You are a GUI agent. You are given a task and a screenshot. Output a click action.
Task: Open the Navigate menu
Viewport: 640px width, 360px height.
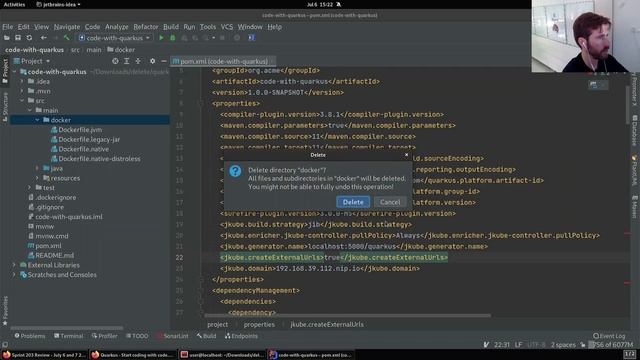pyautogui.click(x=67, y=27)
